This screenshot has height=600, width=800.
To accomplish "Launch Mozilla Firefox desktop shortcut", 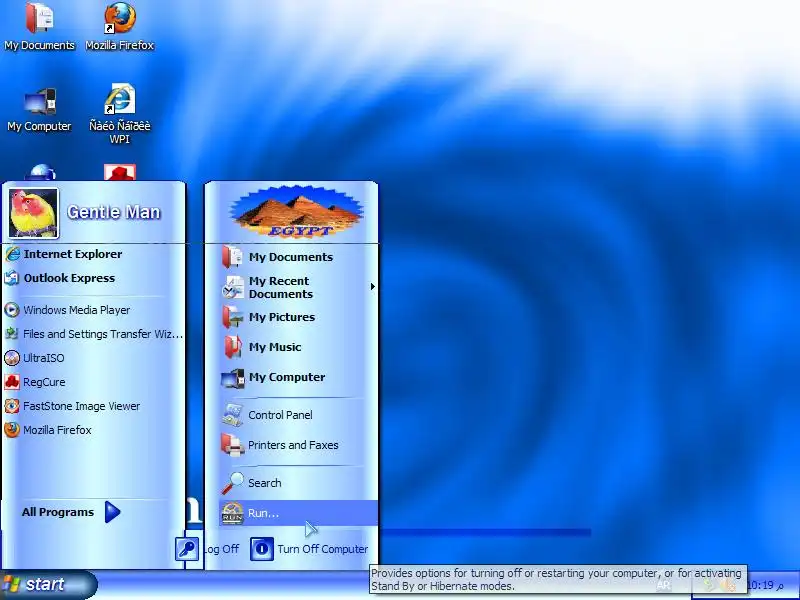I will click(119, 27).
